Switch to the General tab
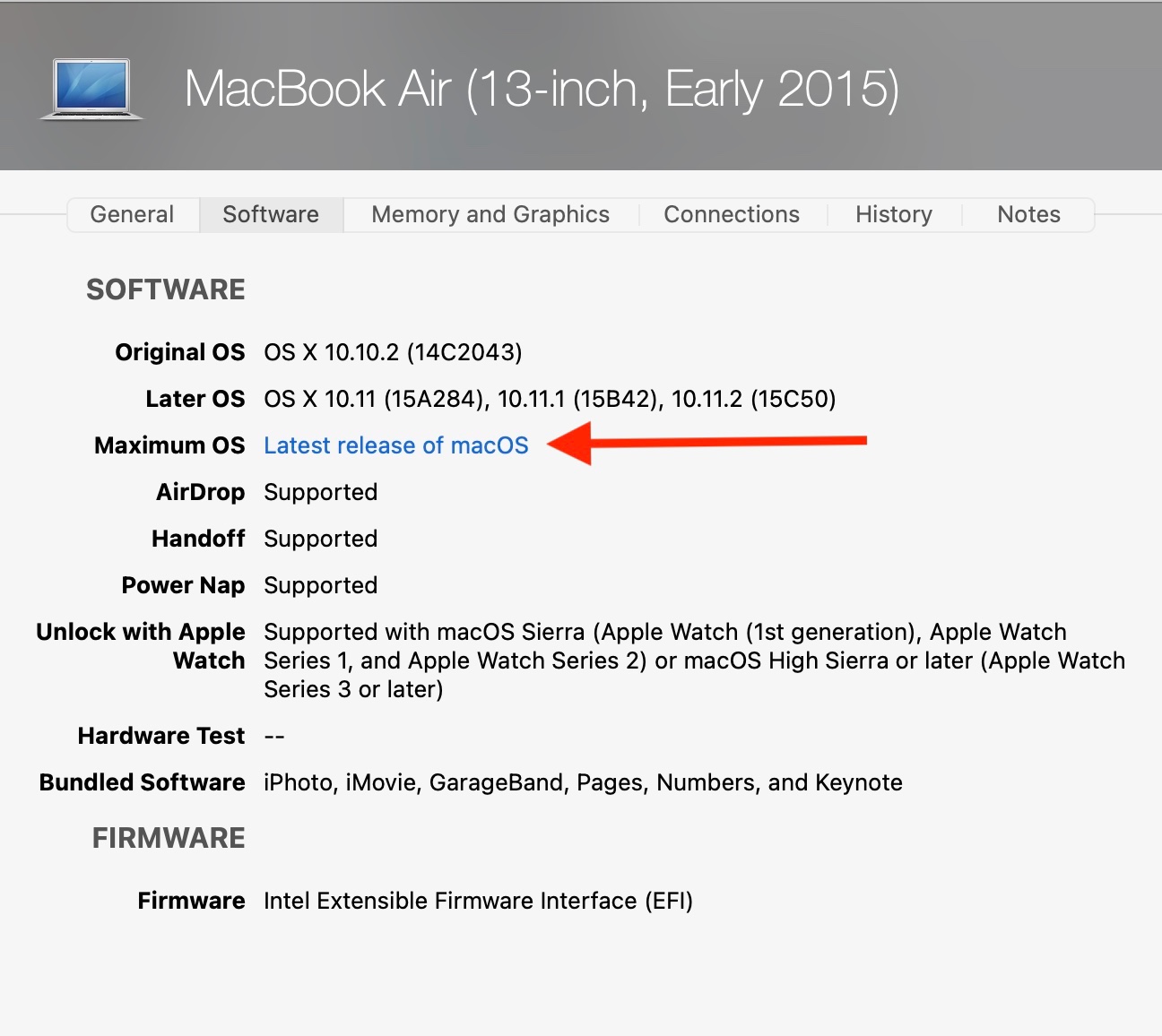 [x=132, y=215]
